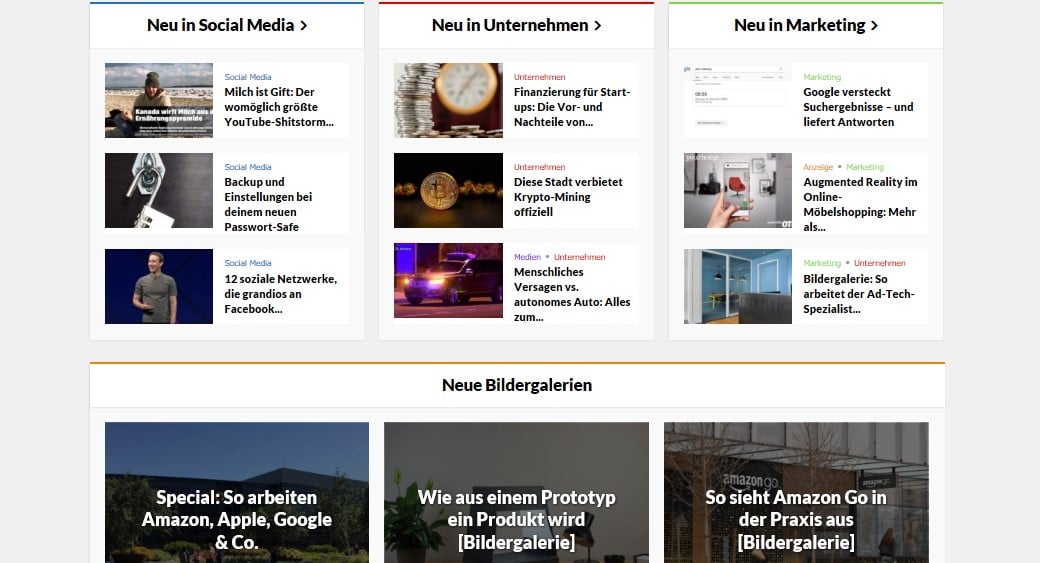Click '12 soziale Netzwerke' article headline
1040x563 pixels.
click(x=280, y=294)
